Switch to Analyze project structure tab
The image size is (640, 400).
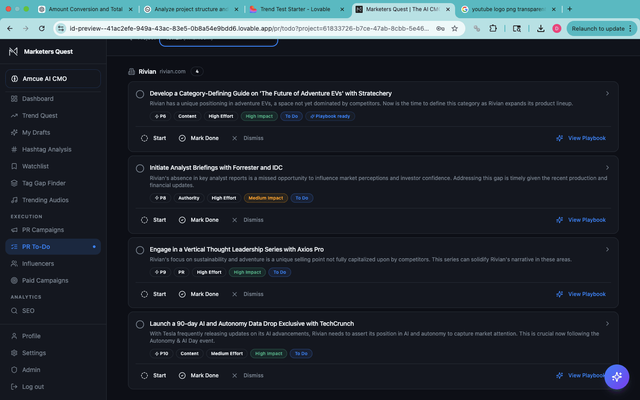pos(191,9)
